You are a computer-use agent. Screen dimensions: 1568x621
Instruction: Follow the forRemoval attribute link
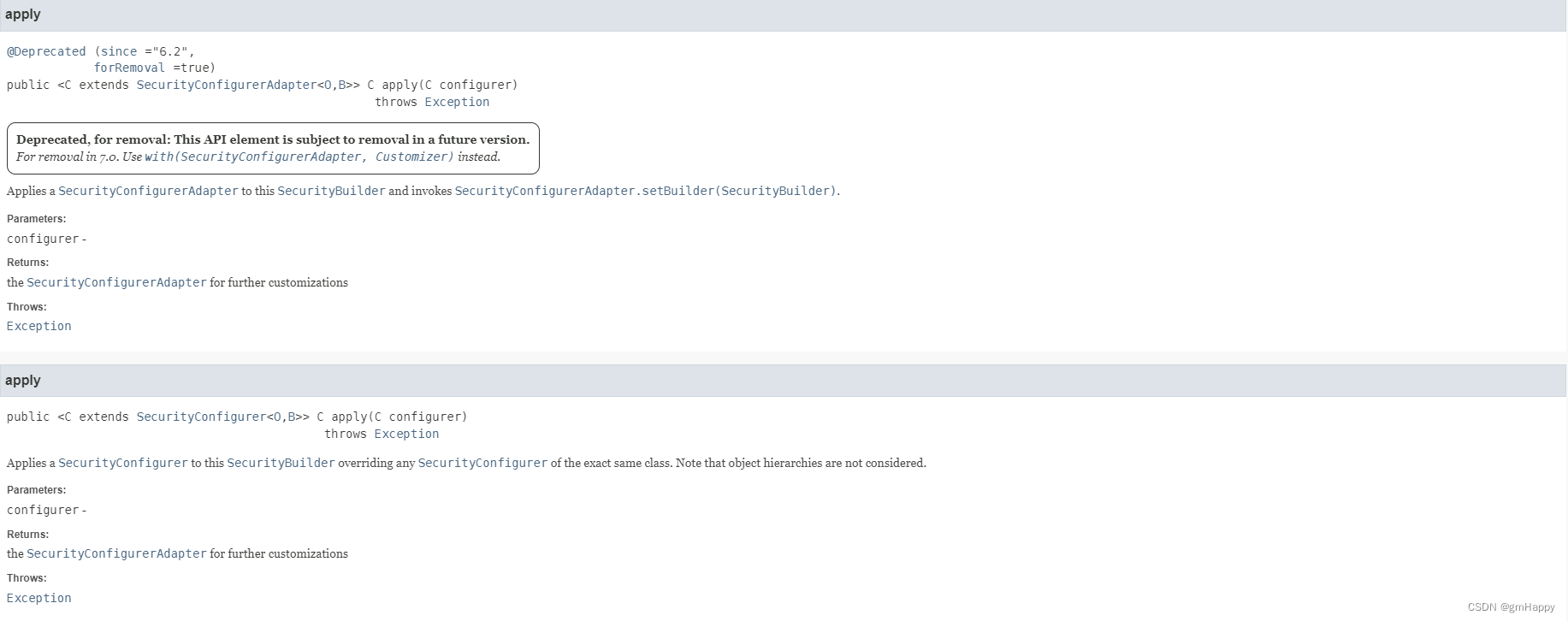[x=129, y=68]
